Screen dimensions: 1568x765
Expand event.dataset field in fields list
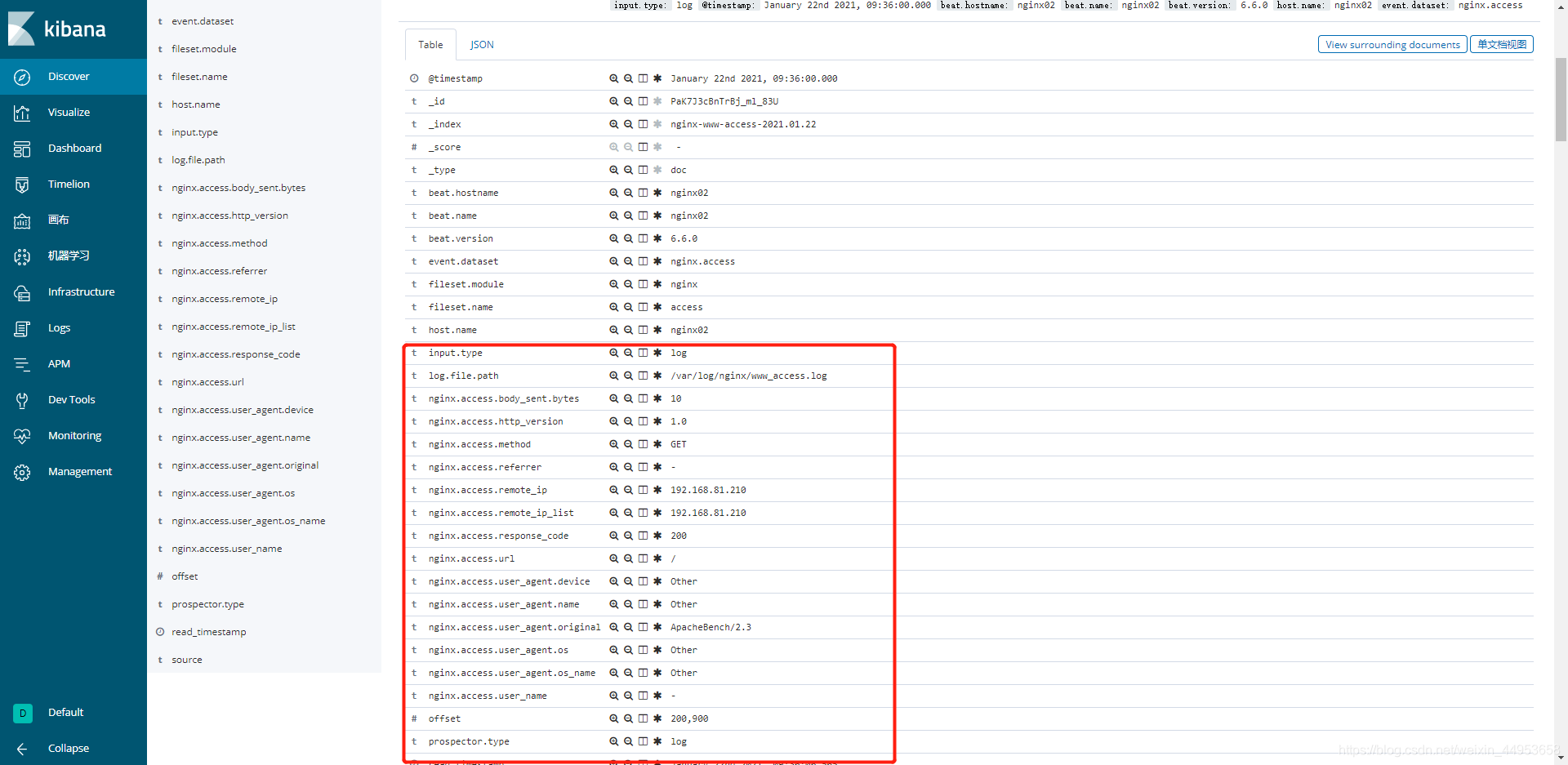(203, 21)
